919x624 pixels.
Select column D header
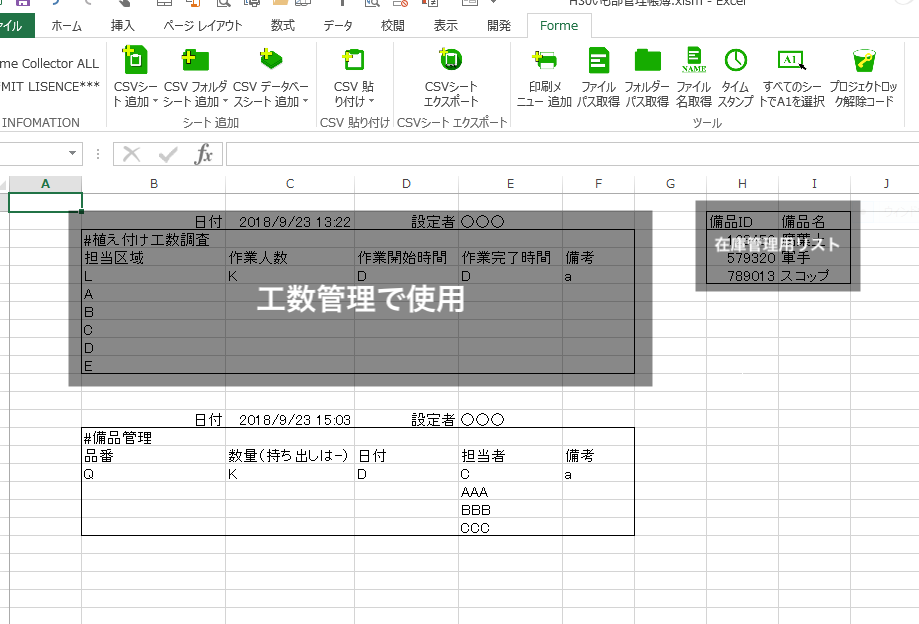pyautogui.click(x=406, y=184)
